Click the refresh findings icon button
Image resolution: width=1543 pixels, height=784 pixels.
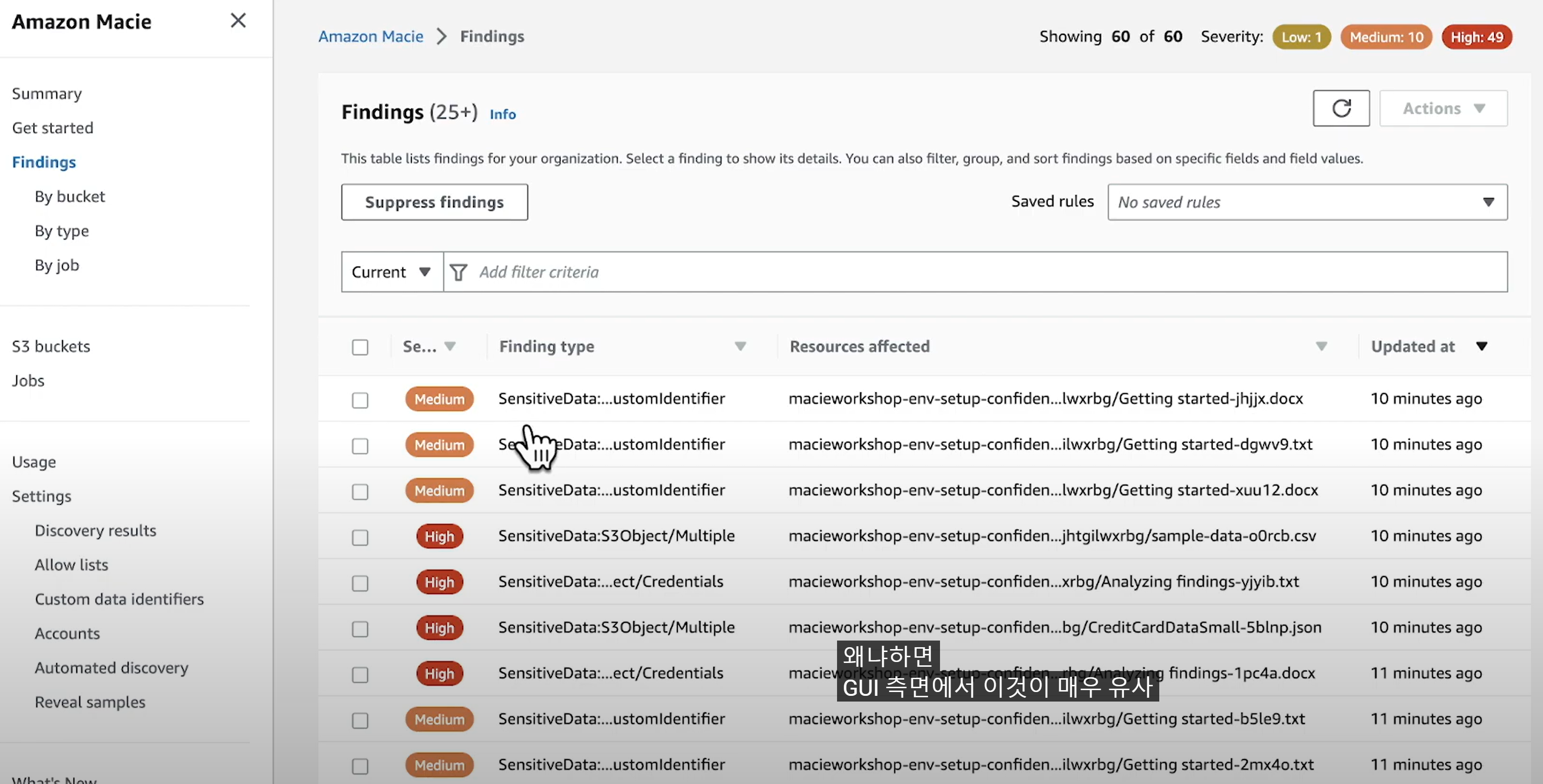1340,108
